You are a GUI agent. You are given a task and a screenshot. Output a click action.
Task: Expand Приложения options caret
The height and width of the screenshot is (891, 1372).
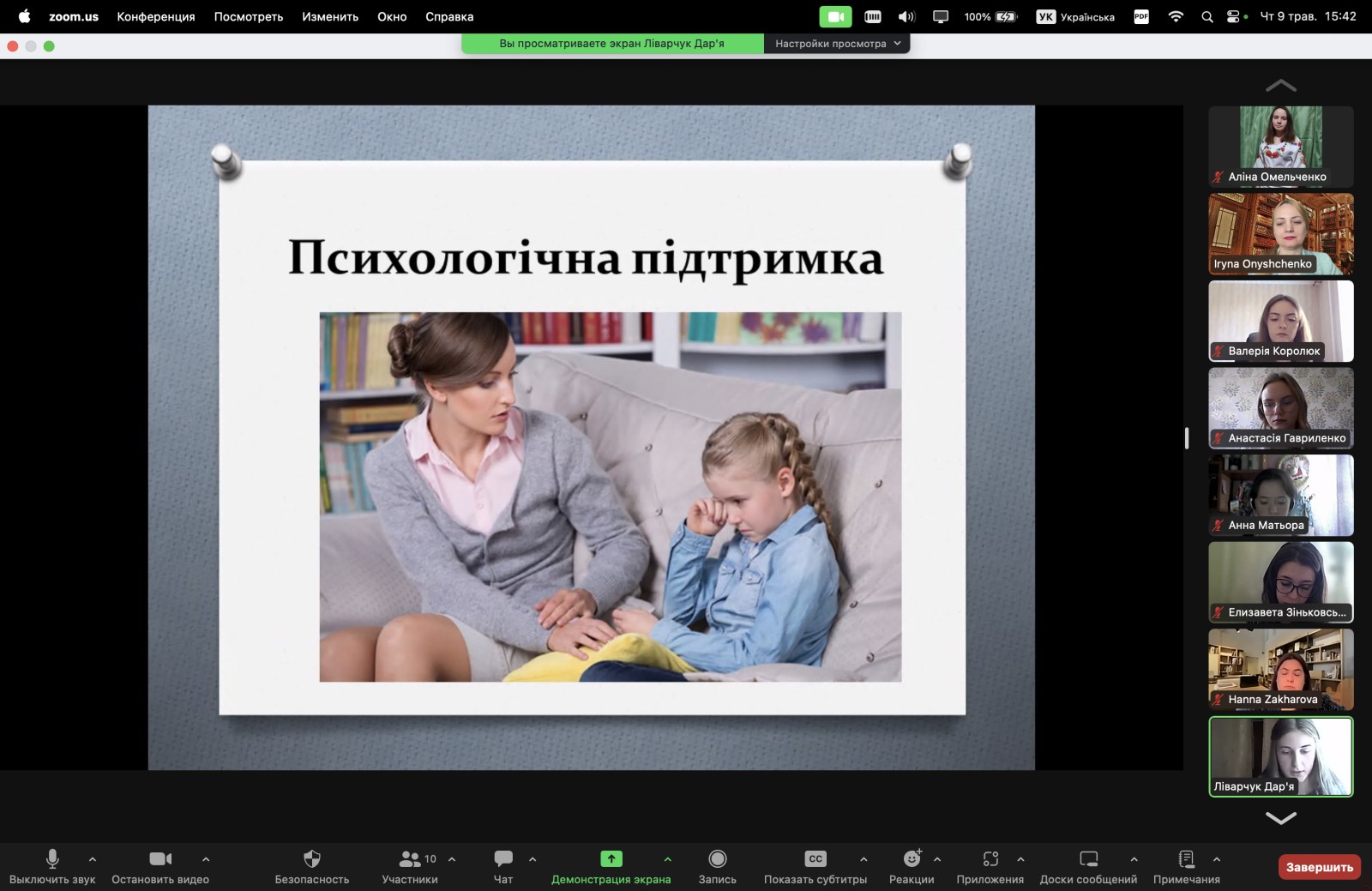[x=1020, y=858]
